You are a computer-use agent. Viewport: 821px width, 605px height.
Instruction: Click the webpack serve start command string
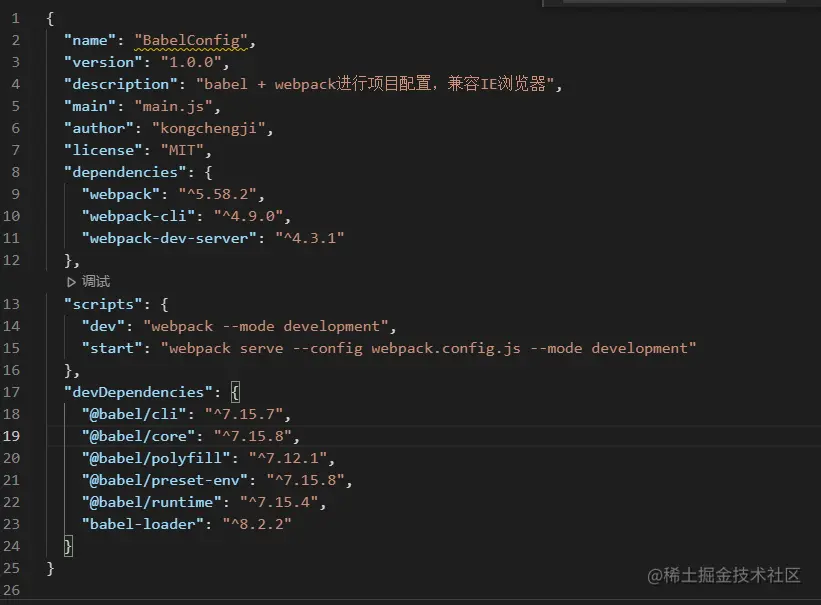(x=428, y=348)
